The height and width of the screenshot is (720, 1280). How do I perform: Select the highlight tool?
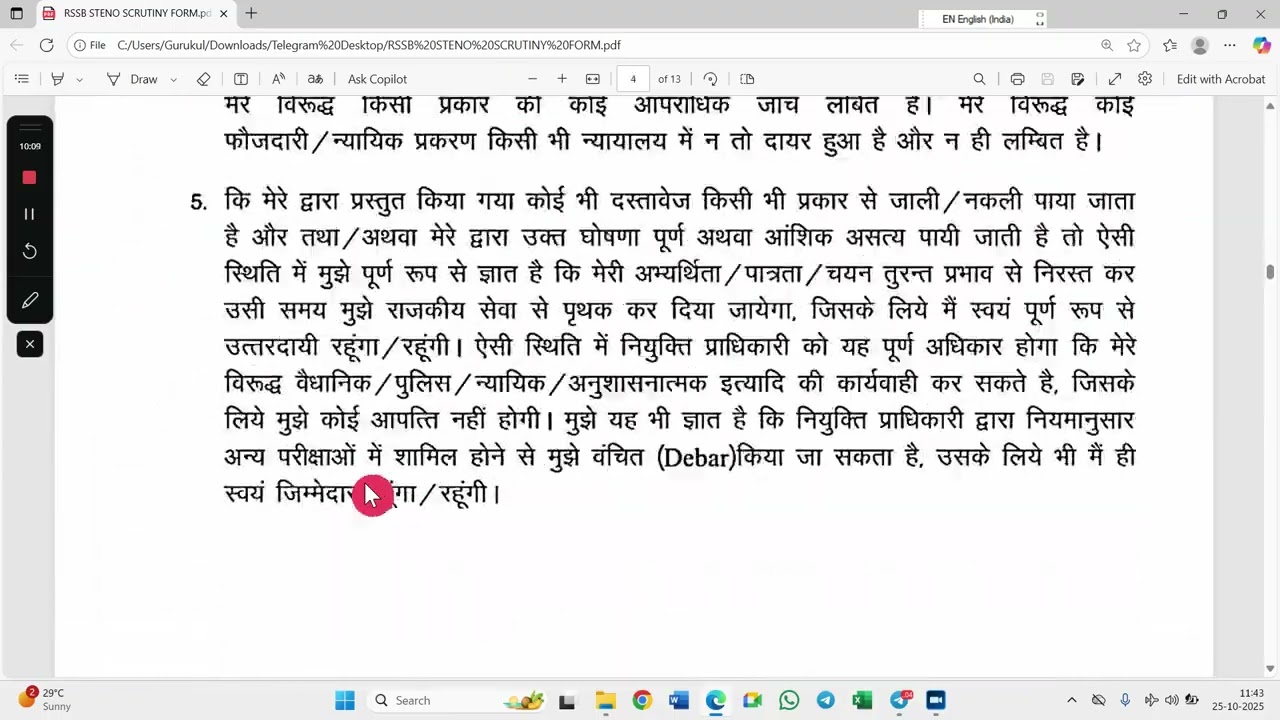[57, 79]
